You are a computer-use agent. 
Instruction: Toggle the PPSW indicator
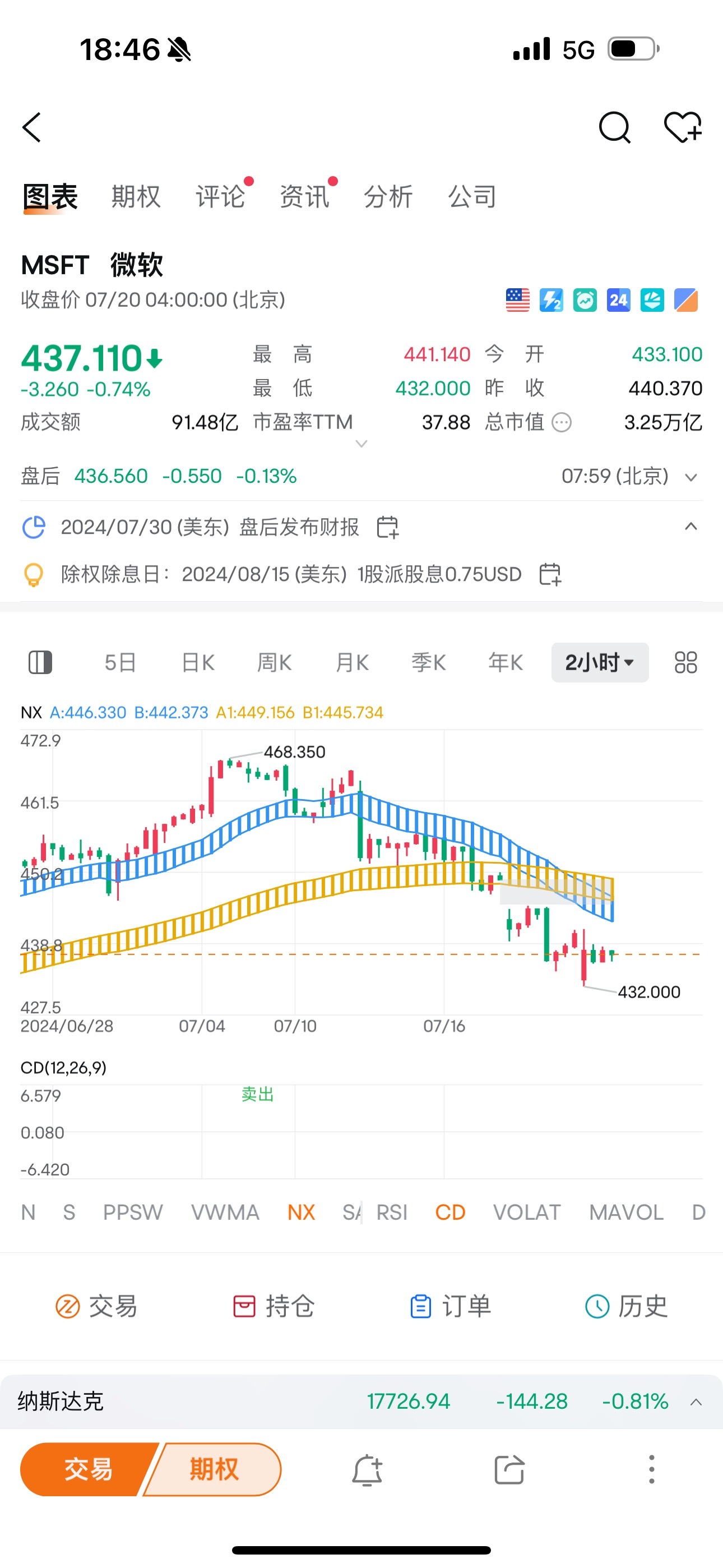pyautogui.click(x=133, y=1212)
